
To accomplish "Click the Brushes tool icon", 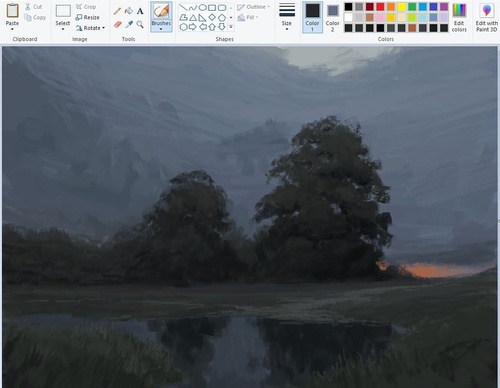I will point(161,12).
